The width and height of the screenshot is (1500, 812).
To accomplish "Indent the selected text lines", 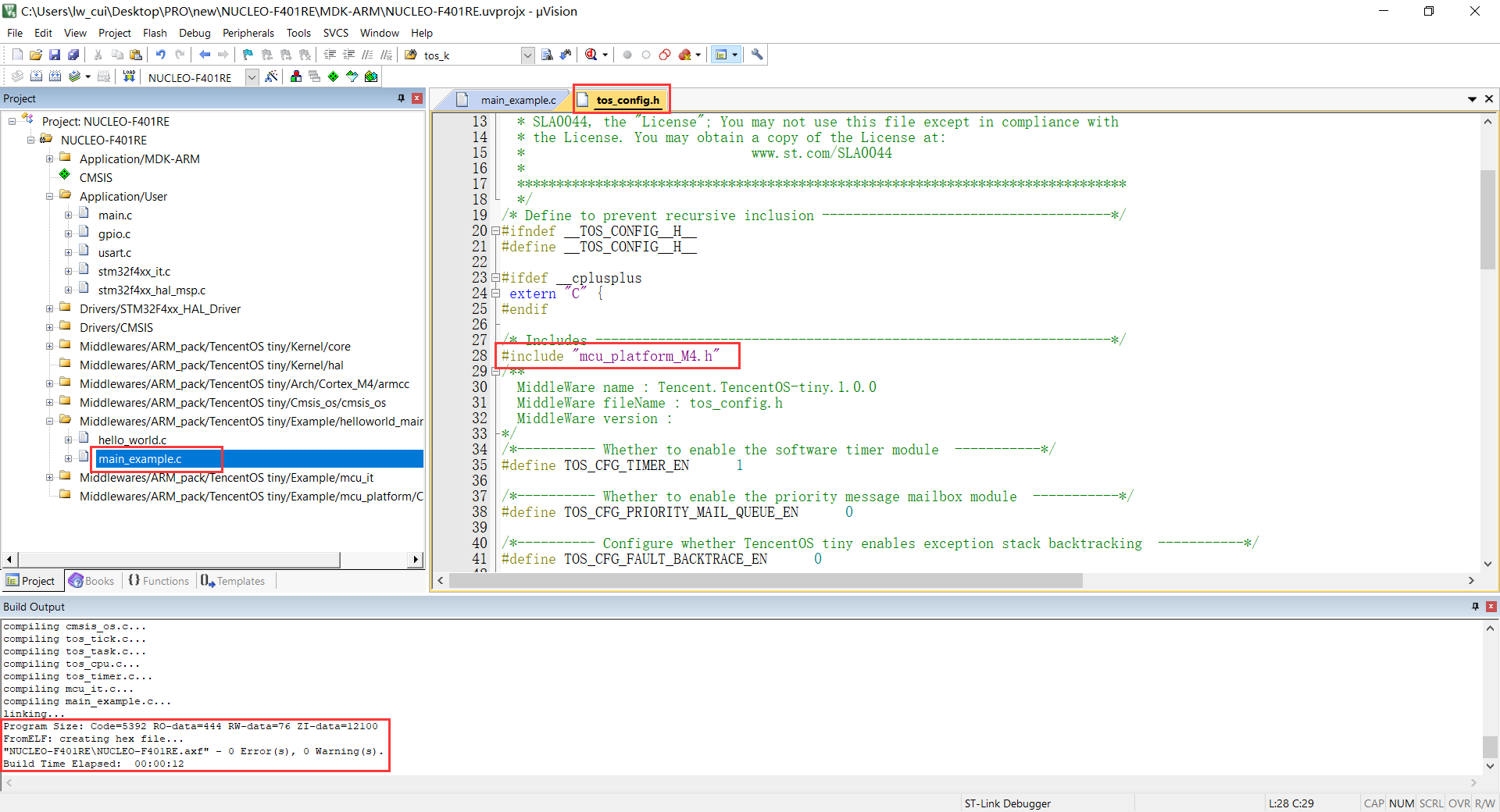I will click(x=330, y=55).
